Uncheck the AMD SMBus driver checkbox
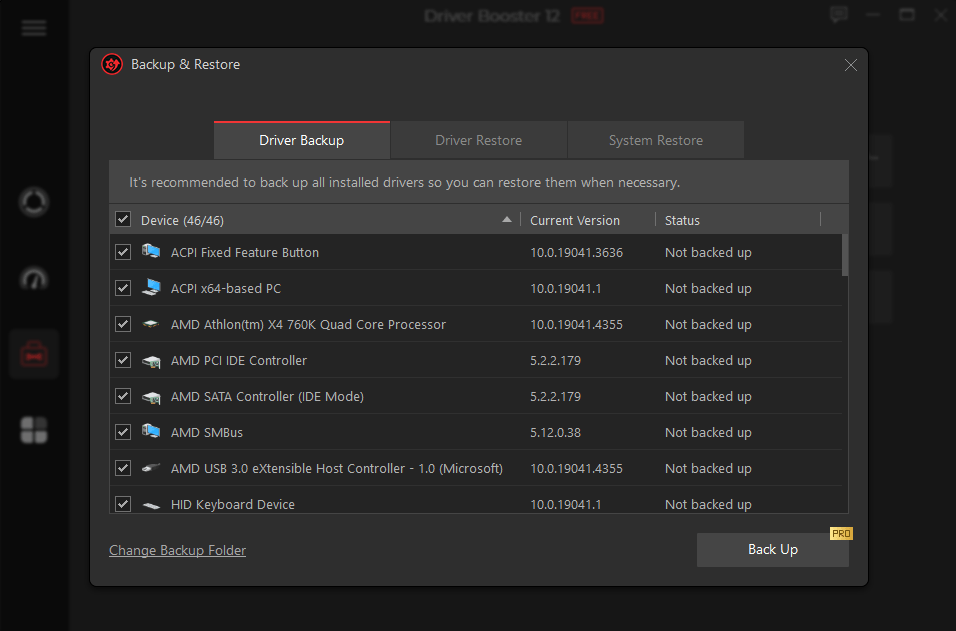Viewport: 956px width, 631px height. (x=122, y=432)
